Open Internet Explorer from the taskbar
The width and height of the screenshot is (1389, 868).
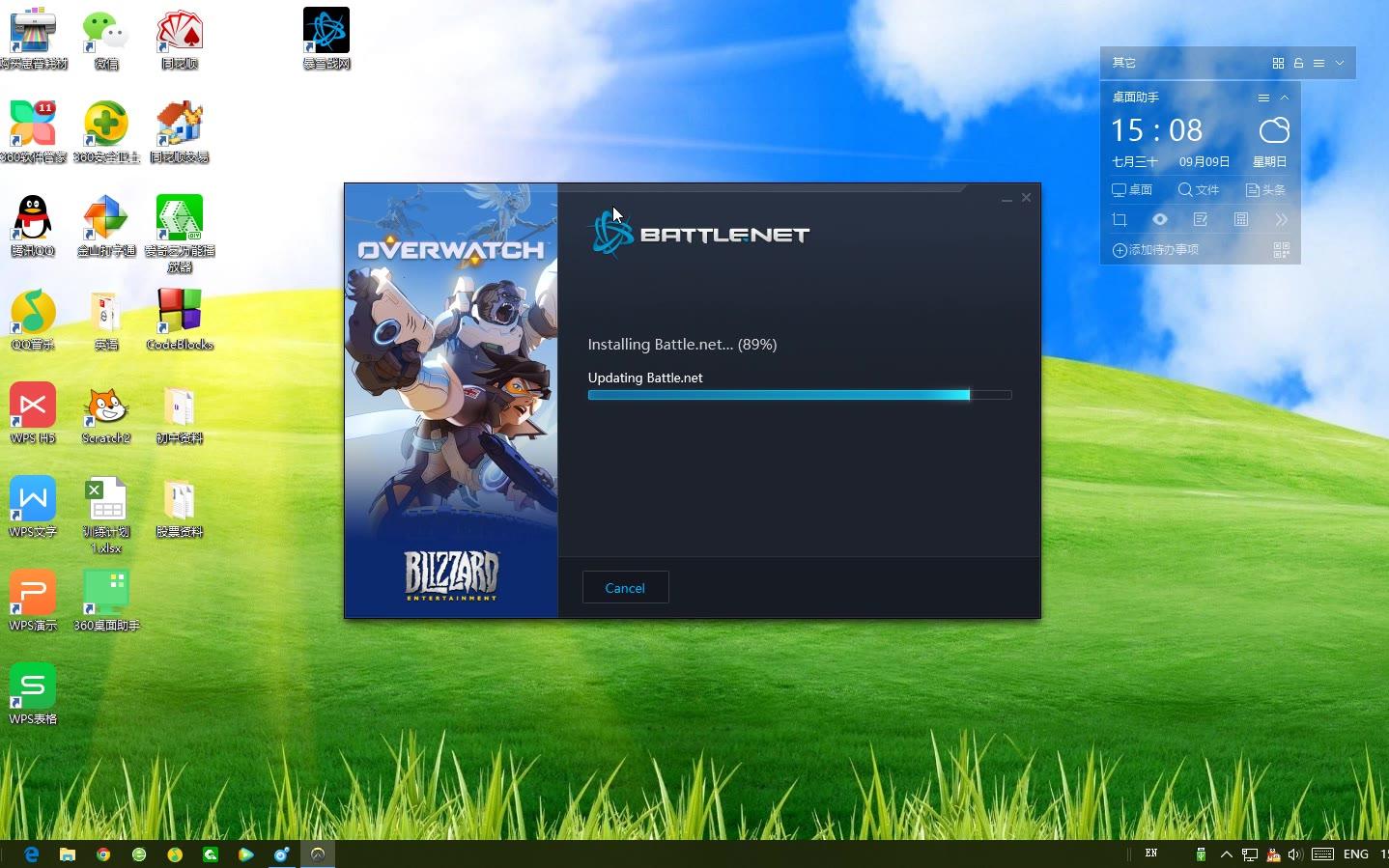(32, 854)
